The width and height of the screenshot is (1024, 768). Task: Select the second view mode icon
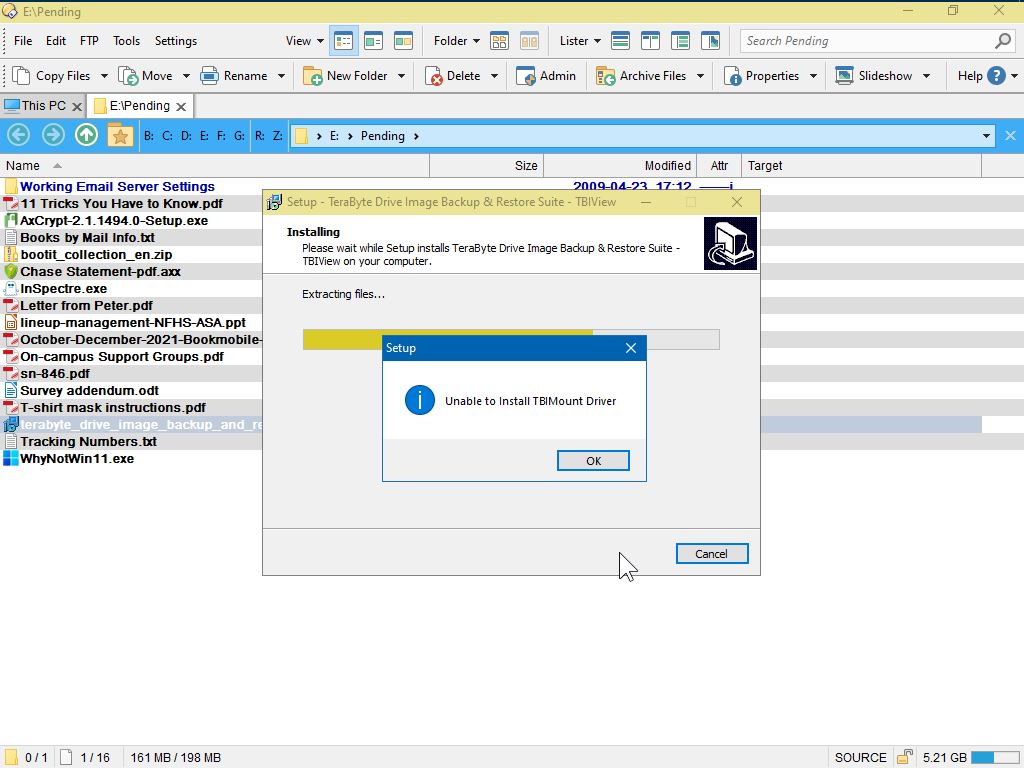click(374, 41)
